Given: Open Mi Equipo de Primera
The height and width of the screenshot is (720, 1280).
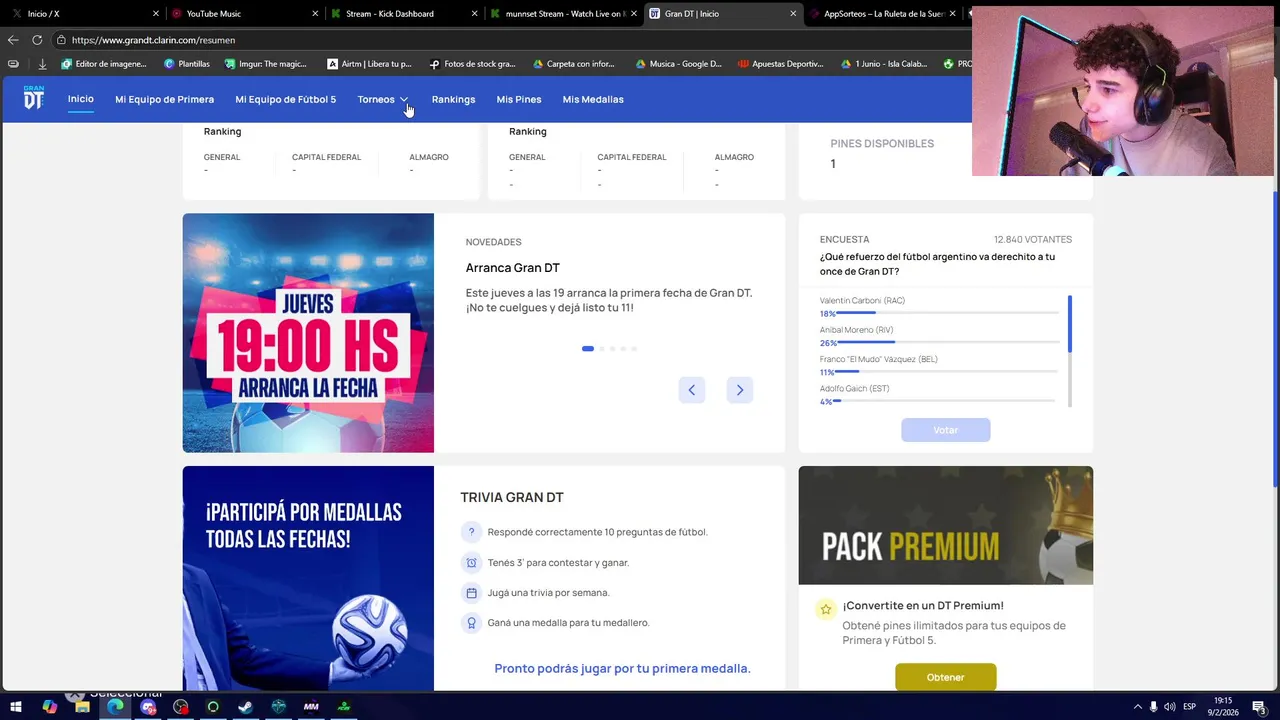Looking at the screenshot, I should (164, 99).
